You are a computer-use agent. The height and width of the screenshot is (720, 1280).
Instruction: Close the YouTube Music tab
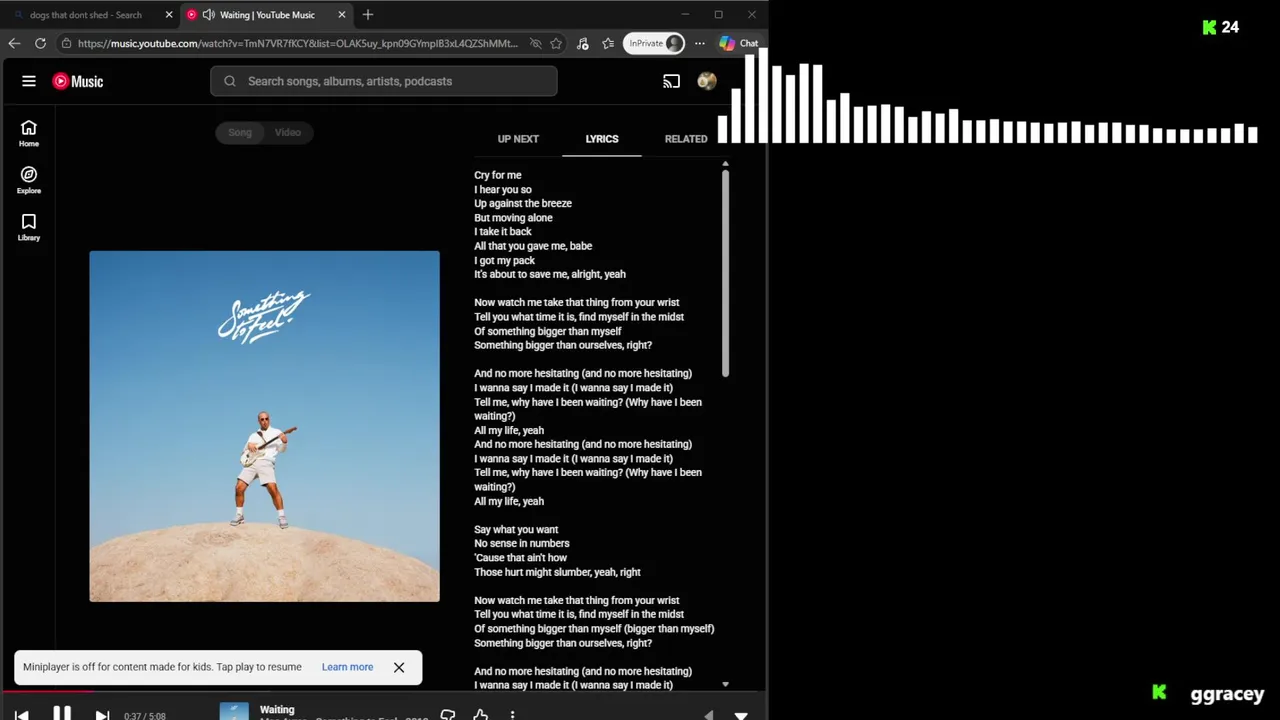pos(342,15)
